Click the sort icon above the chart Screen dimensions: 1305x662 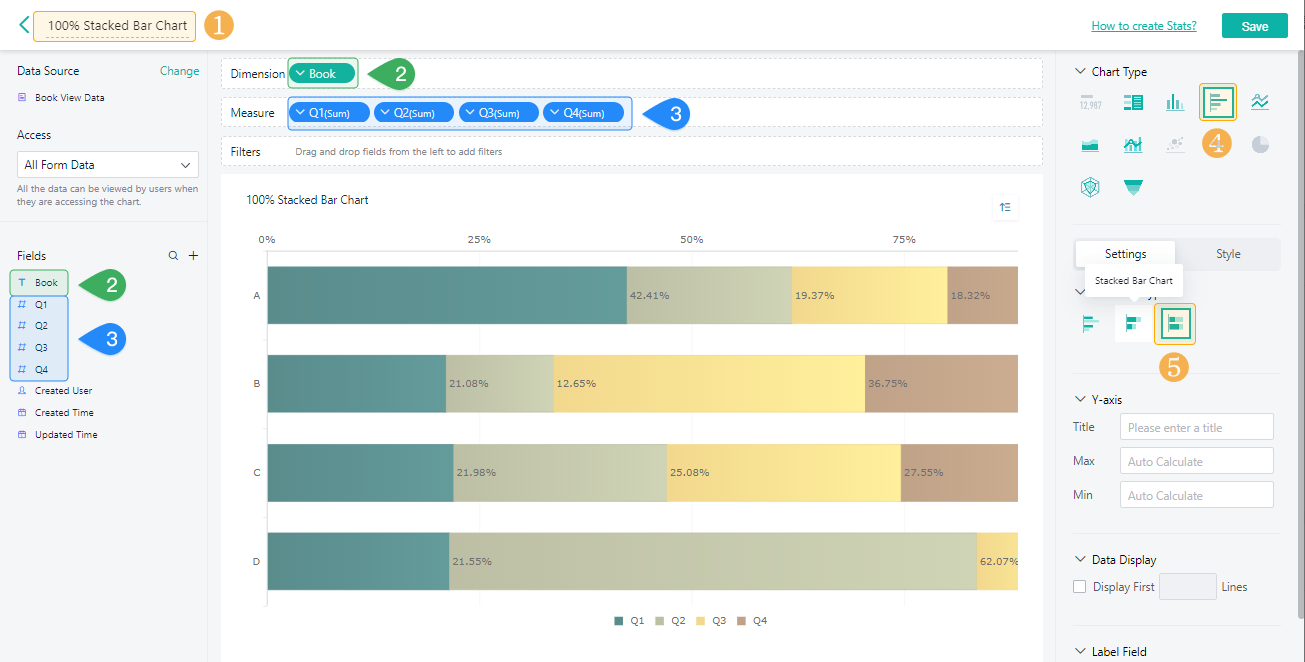[x=1005, y=207]
